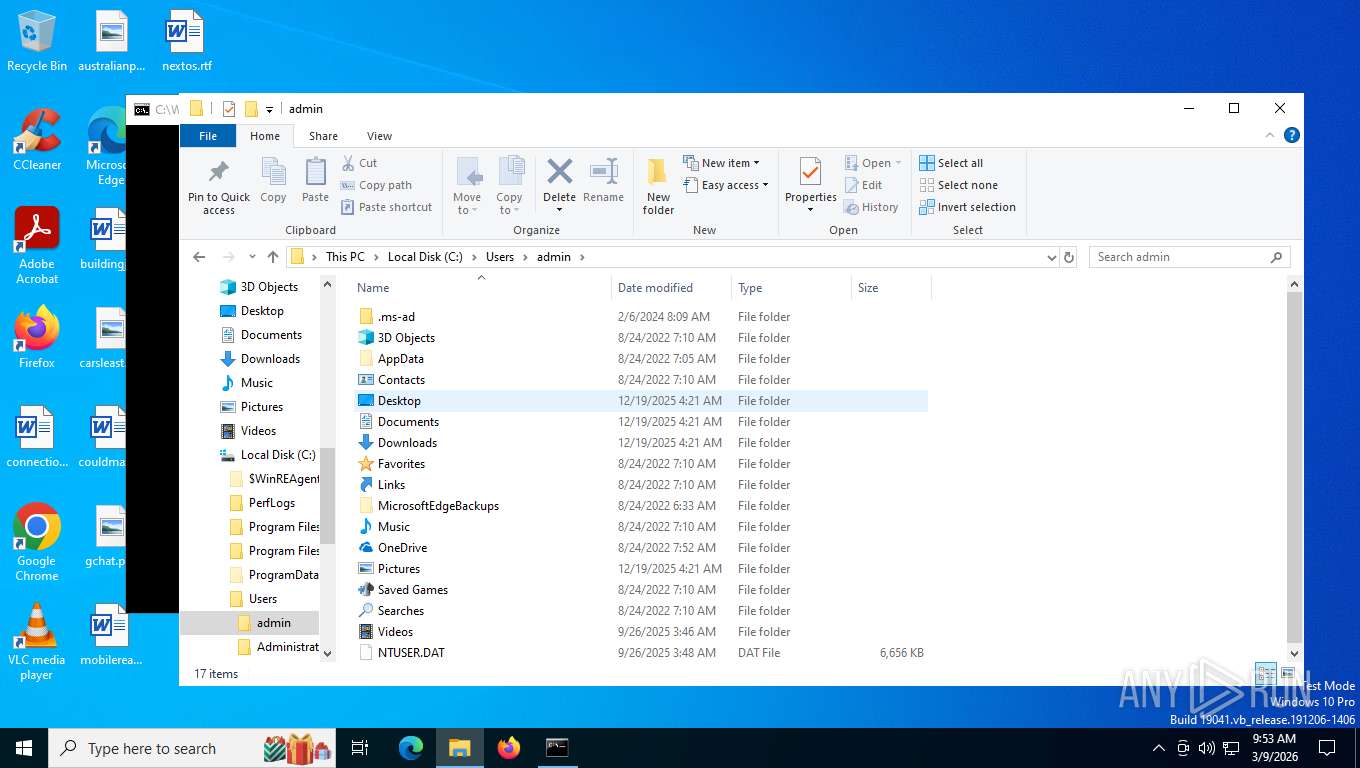Viewport: 1360px width, 768px height.
Task: Click Paste shortcut in ribbon
Action: click(x=386, y=207)
